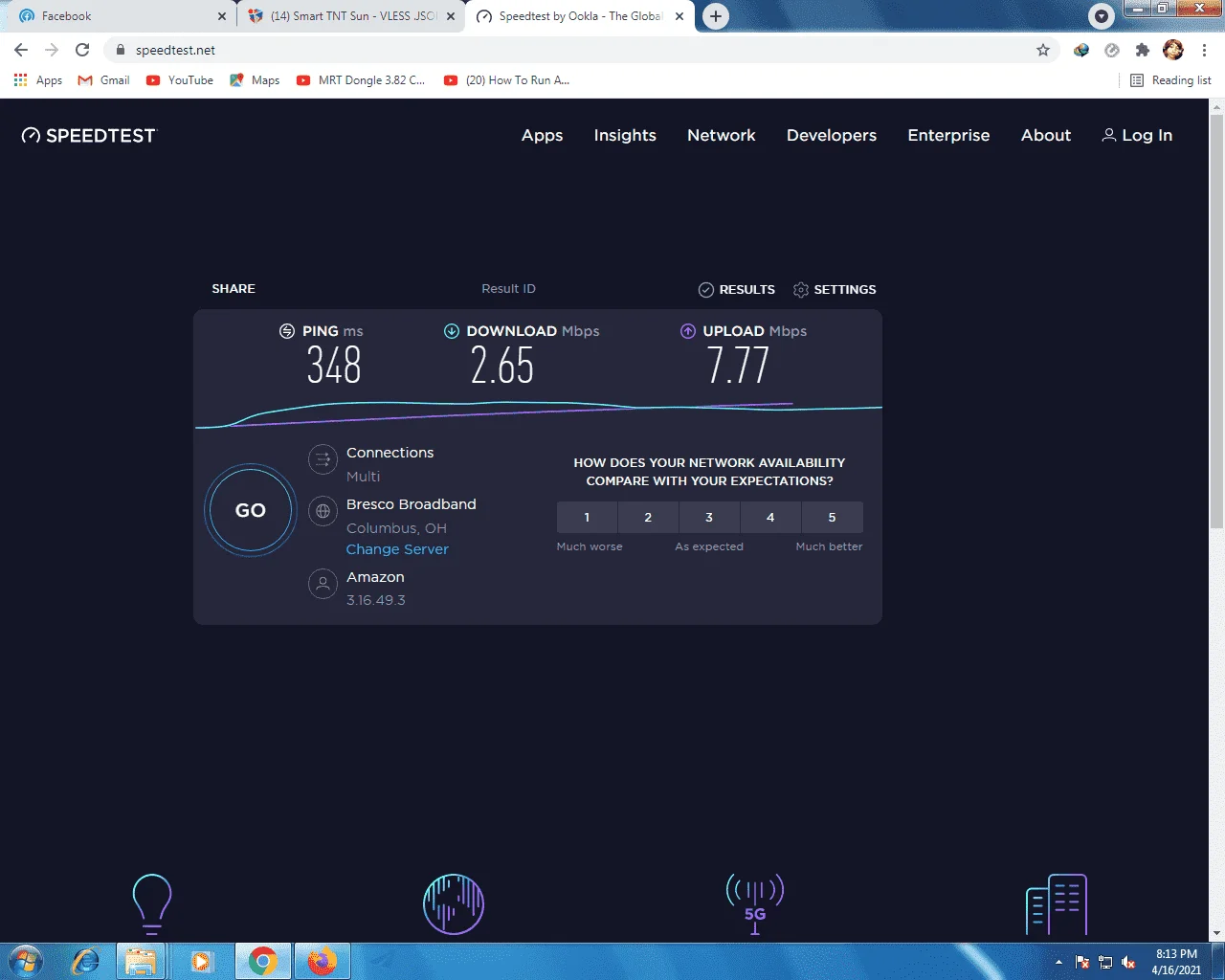Screen dimensions: 1225x980
Task: Start test with GO button
Action: click(x=251, y=510)
